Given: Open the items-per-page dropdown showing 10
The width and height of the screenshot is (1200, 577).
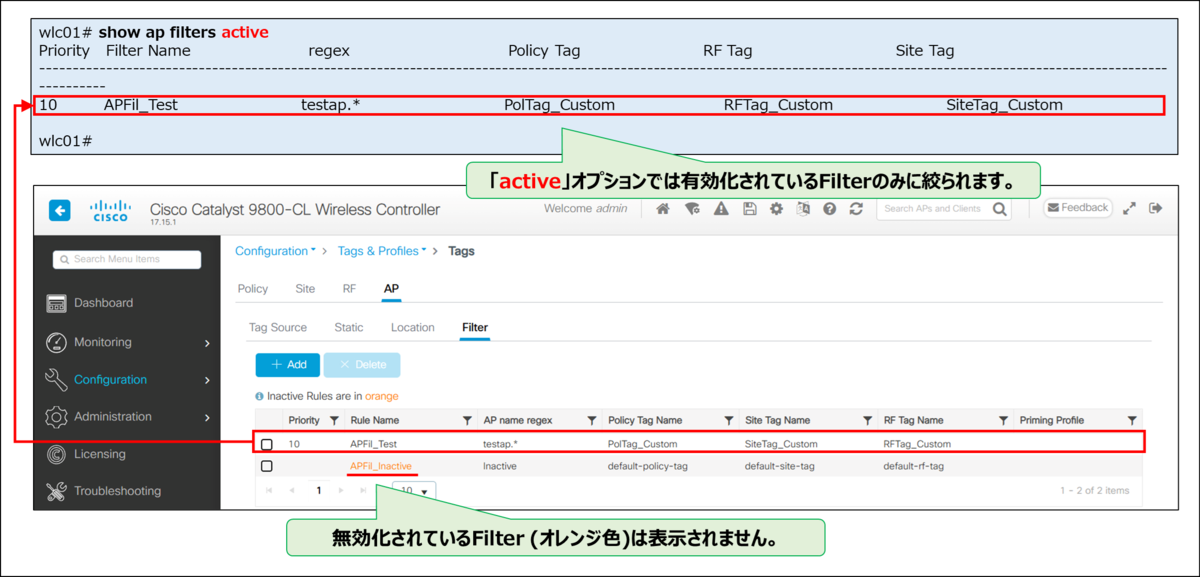Looking at the screenshot, I should click(412, 491).
